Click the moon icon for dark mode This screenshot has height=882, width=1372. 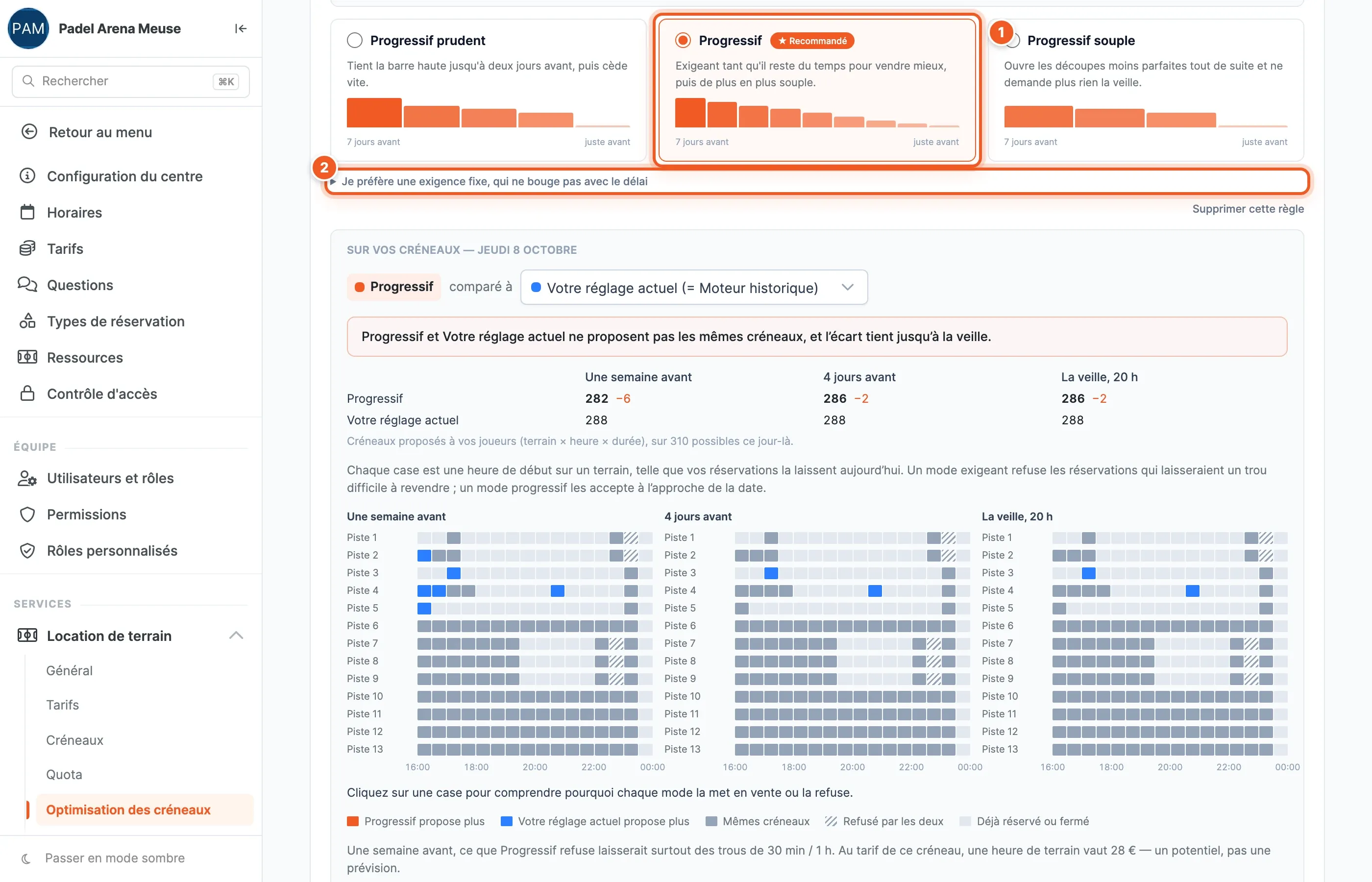point(26,858)
